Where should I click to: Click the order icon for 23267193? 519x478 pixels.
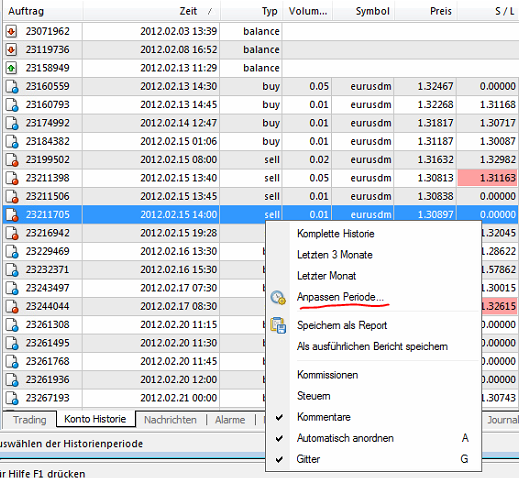(12, 398)
